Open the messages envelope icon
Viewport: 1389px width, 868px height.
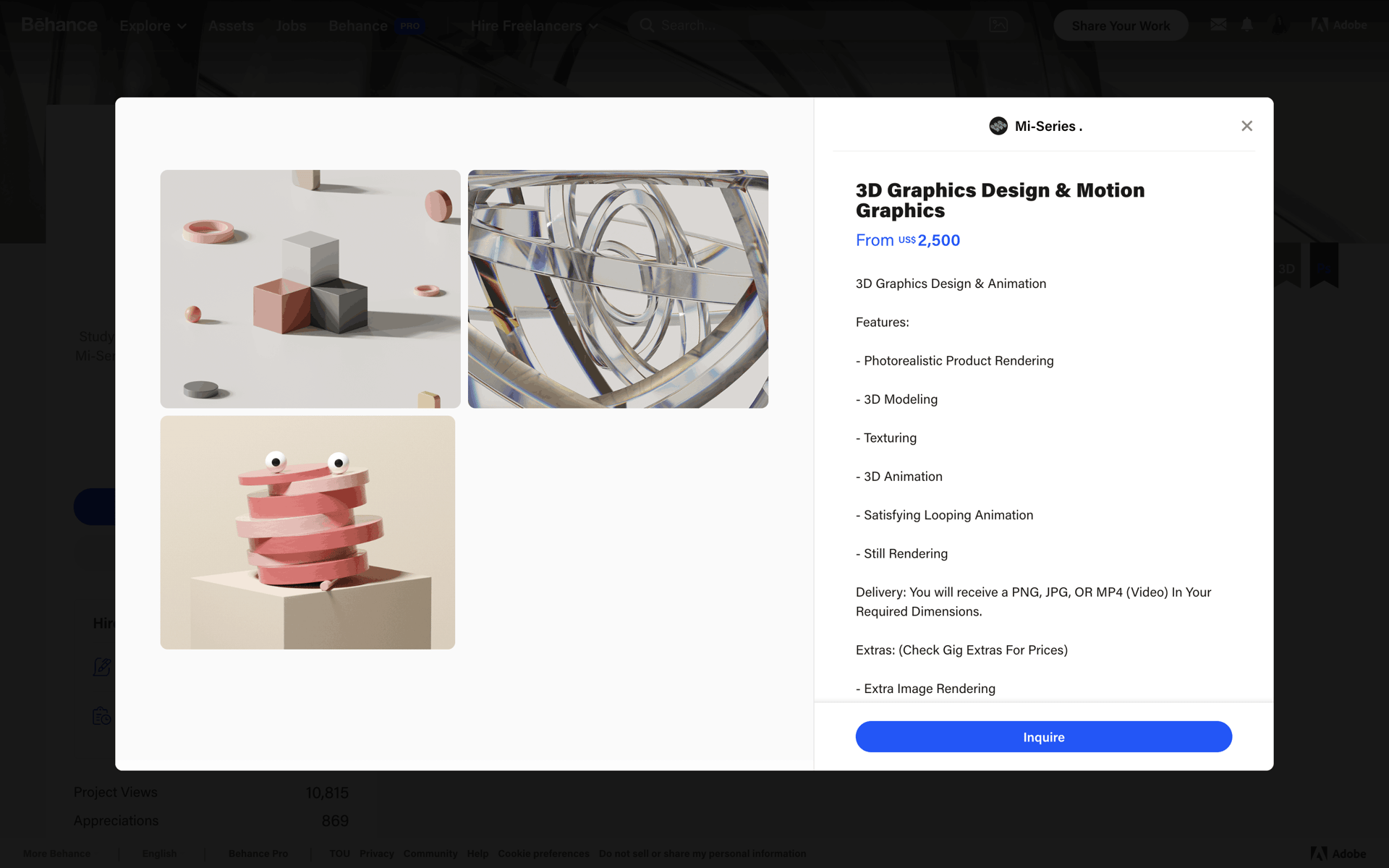[x=1218, y=25]
